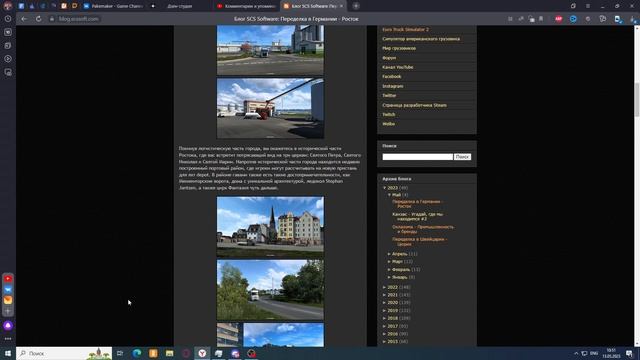
Task: Reload the page with refresh icon
Action: coord(38,19)
